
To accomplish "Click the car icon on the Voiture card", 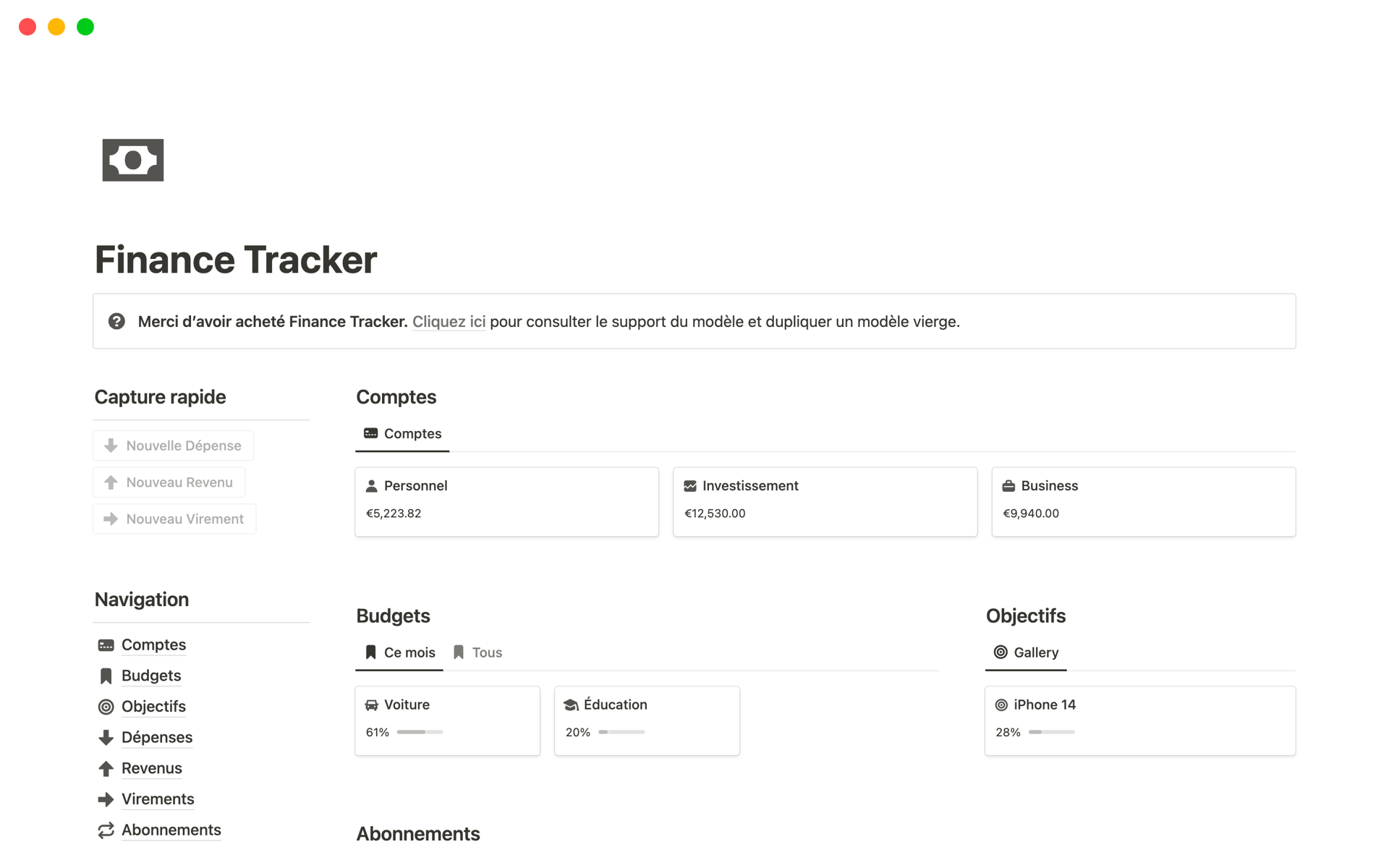I will click(371, 705).
